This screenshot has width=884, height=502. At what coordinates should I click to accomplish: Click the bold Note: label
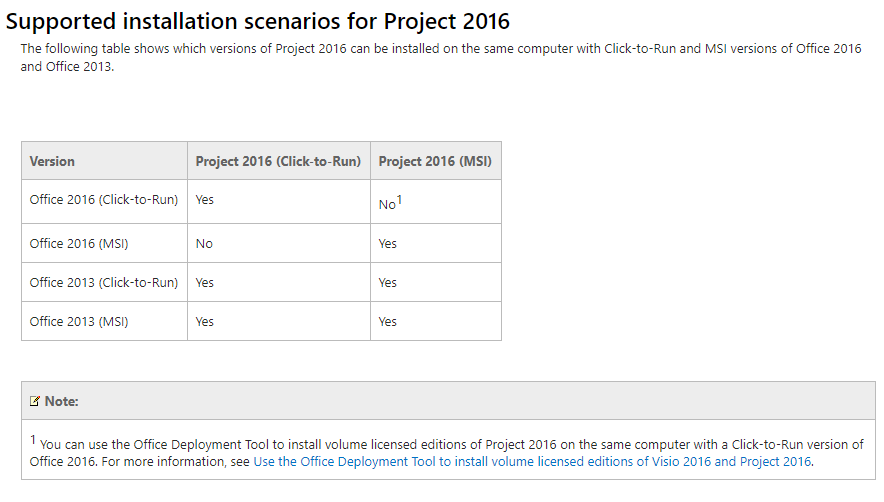[x=61, y=401]
